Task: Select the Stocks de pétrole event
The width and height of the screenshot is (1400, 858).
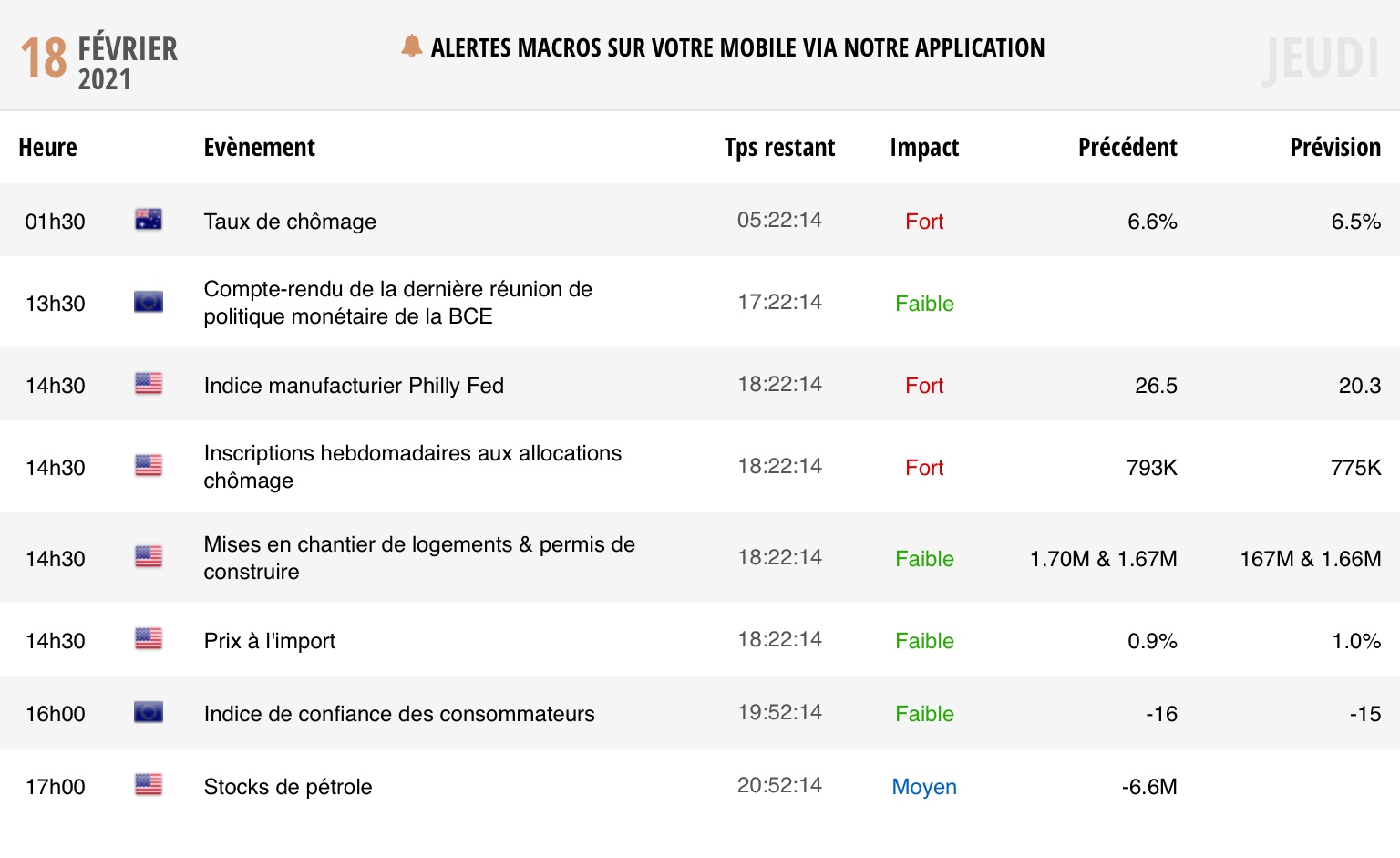Action: pos(288,787)
